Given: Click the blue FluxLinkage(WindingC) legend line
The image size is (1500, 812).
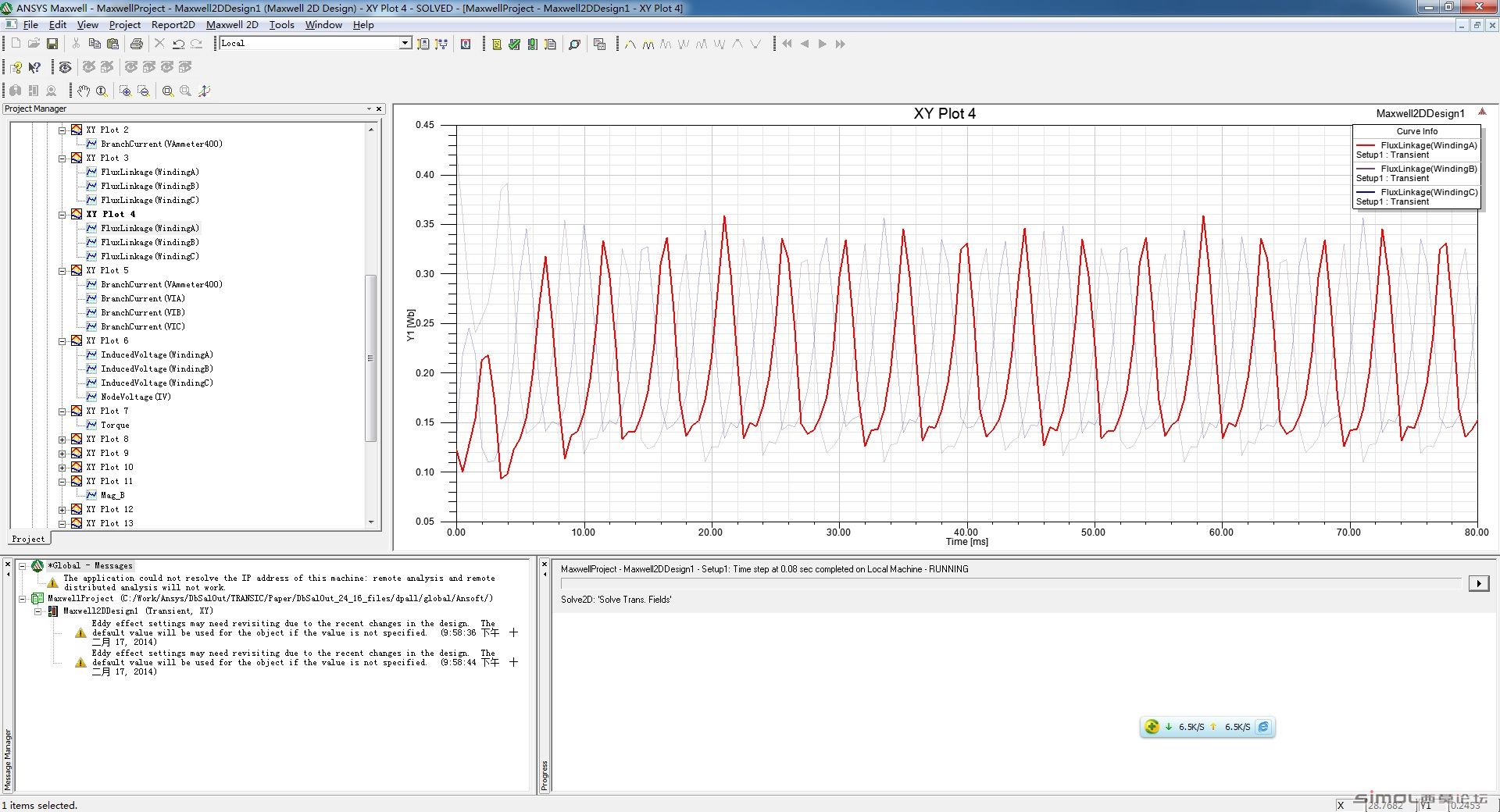Looking at the screenshot, I should click(1366, 192).
